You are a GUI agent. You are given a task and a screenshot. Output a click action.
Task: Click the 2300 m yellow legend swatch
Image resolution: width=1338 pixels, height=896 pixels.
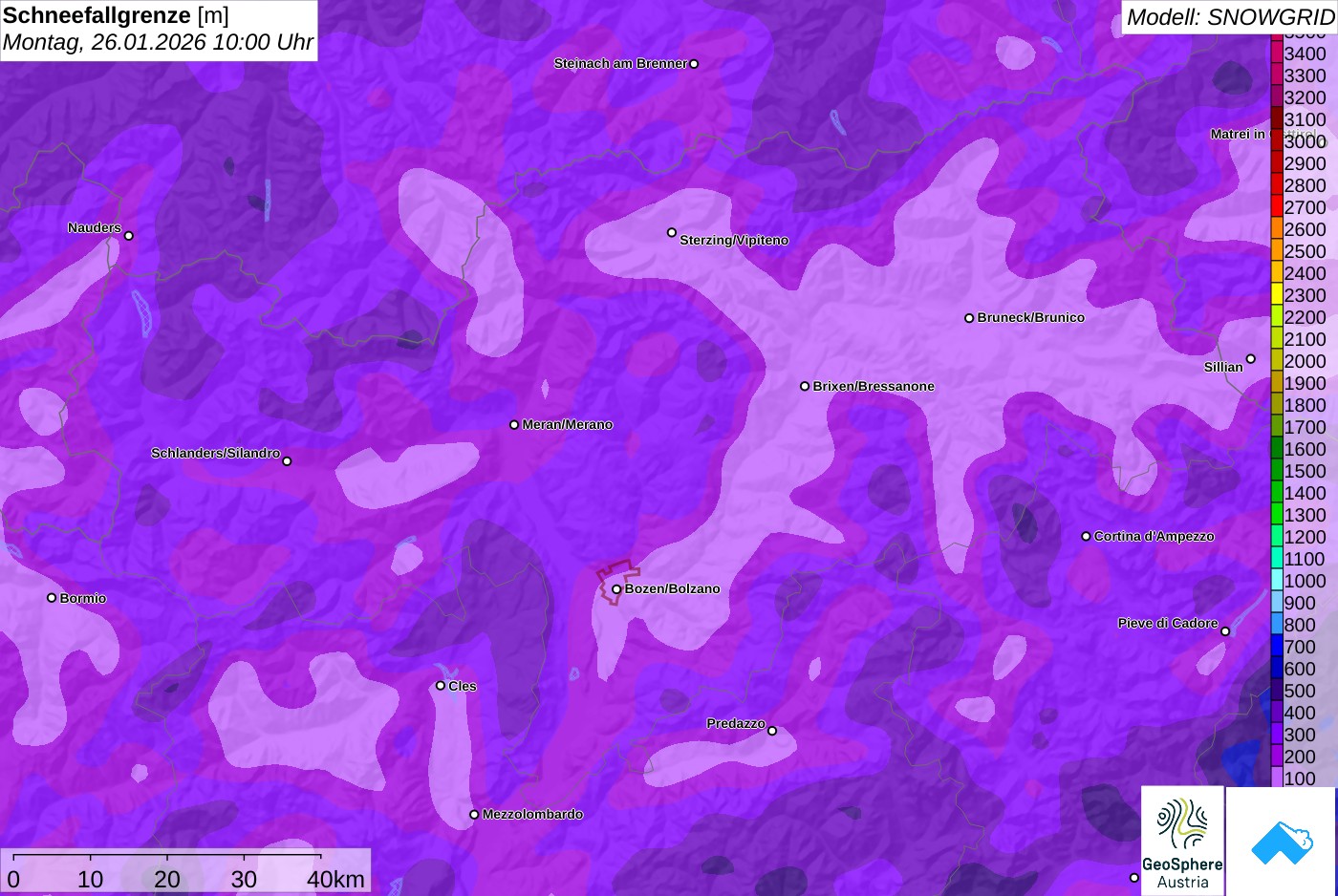click(x=1277, y=295)
